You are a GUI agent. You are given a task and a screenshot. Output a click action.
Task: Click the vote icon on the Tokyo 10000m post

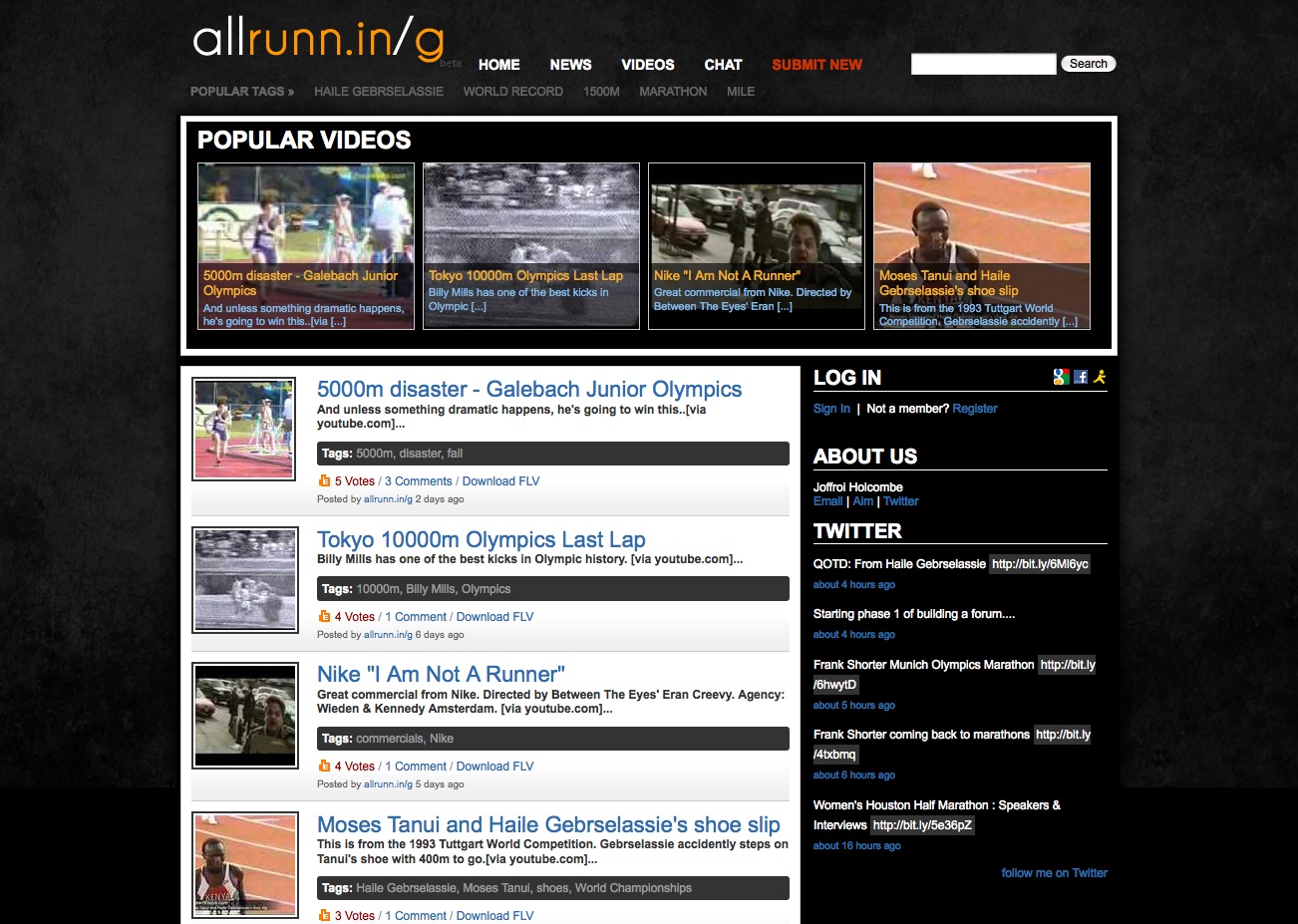(324, 616)
